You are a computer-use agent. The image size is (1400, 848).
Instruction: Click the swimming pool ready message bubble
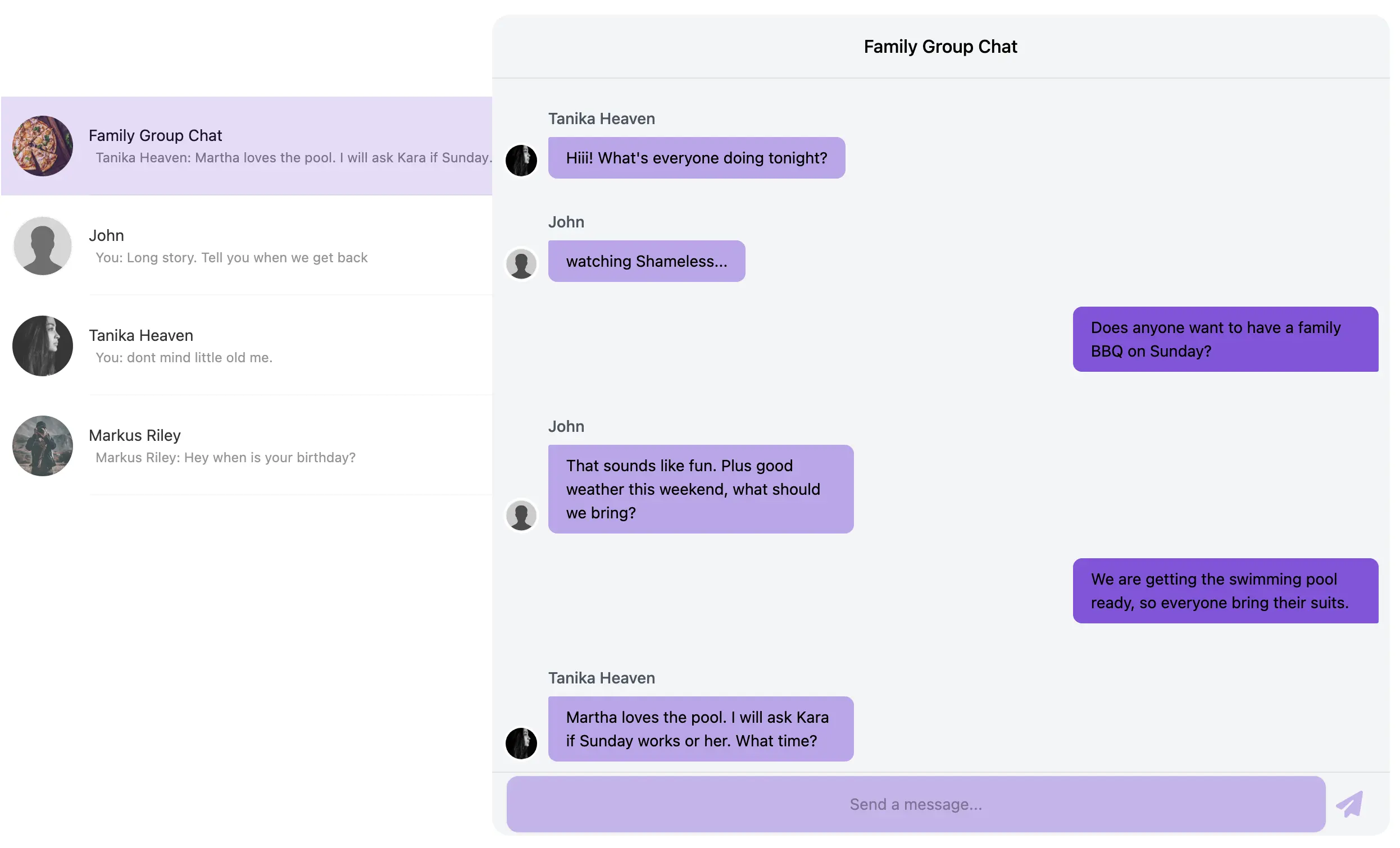[1225, 591]
